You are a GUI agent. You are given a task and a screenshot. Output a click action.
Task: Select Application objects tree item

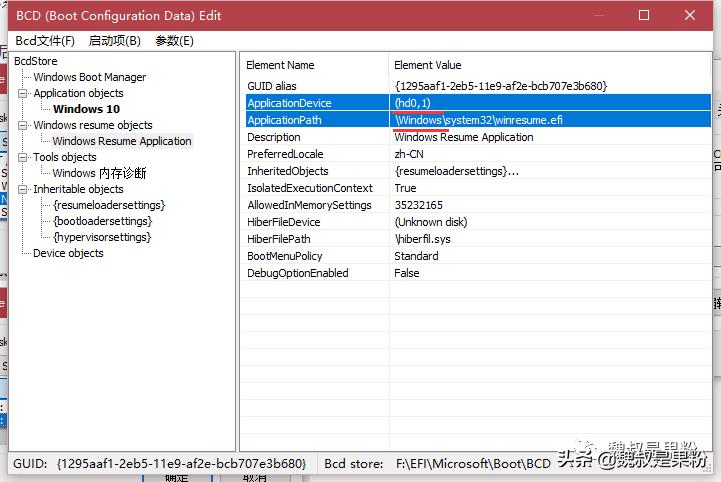click(x=79, y=93)
